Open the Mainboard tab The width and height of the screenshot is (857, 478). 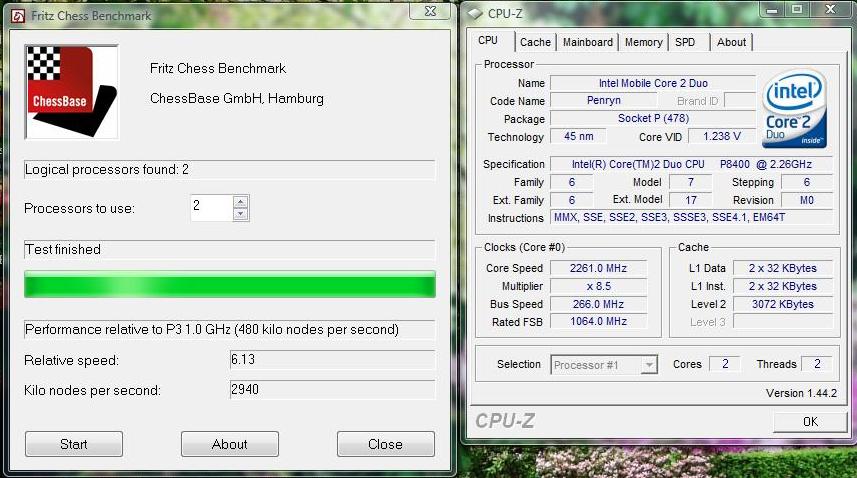click(587, 42)
